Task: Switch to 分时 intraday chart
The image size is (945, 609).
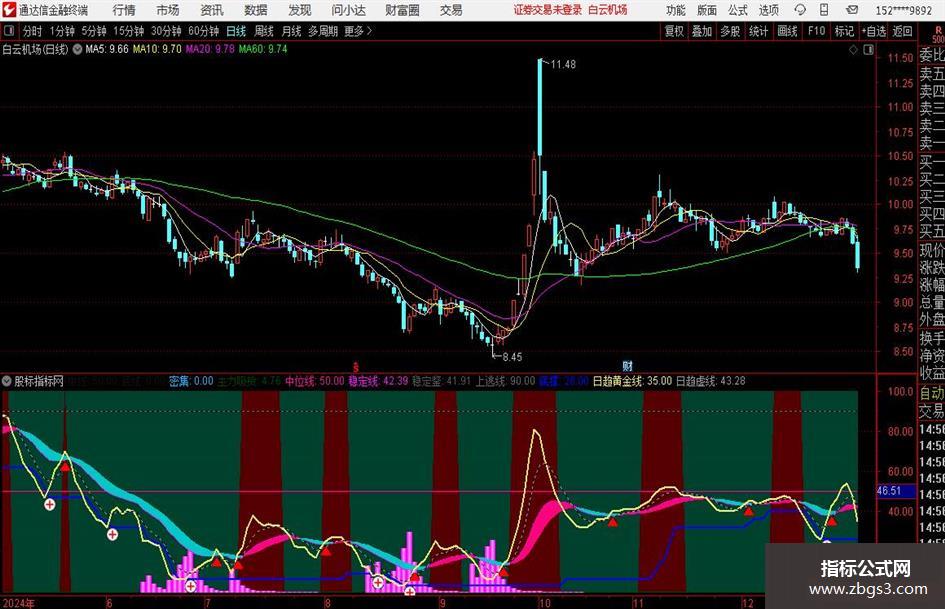Action: click(x=33, y=31)
